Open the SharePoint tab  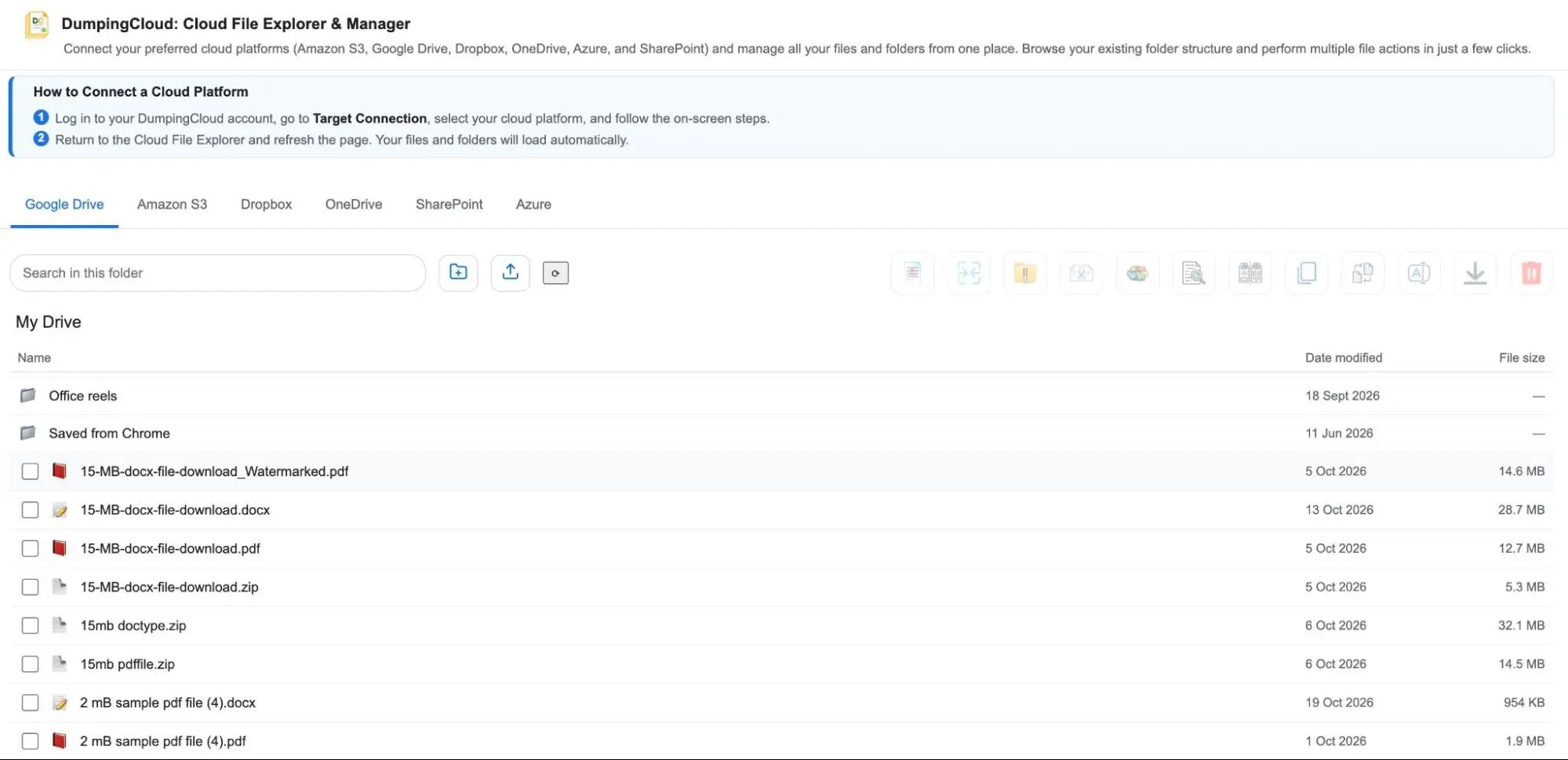coord(449,204)
